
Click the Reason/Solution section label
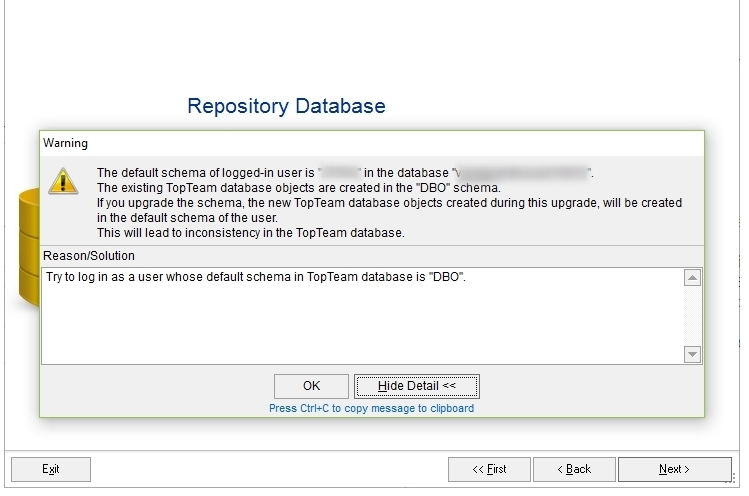[x=89, y=256]
